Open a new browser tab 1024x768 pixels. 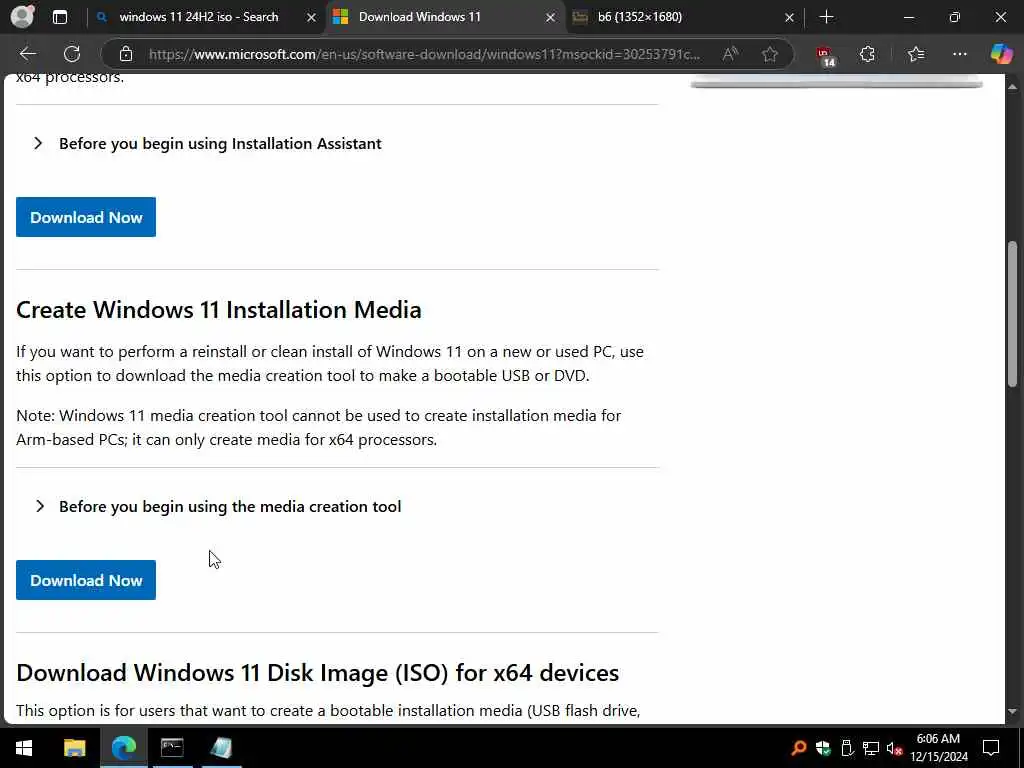tap(826, 17)
